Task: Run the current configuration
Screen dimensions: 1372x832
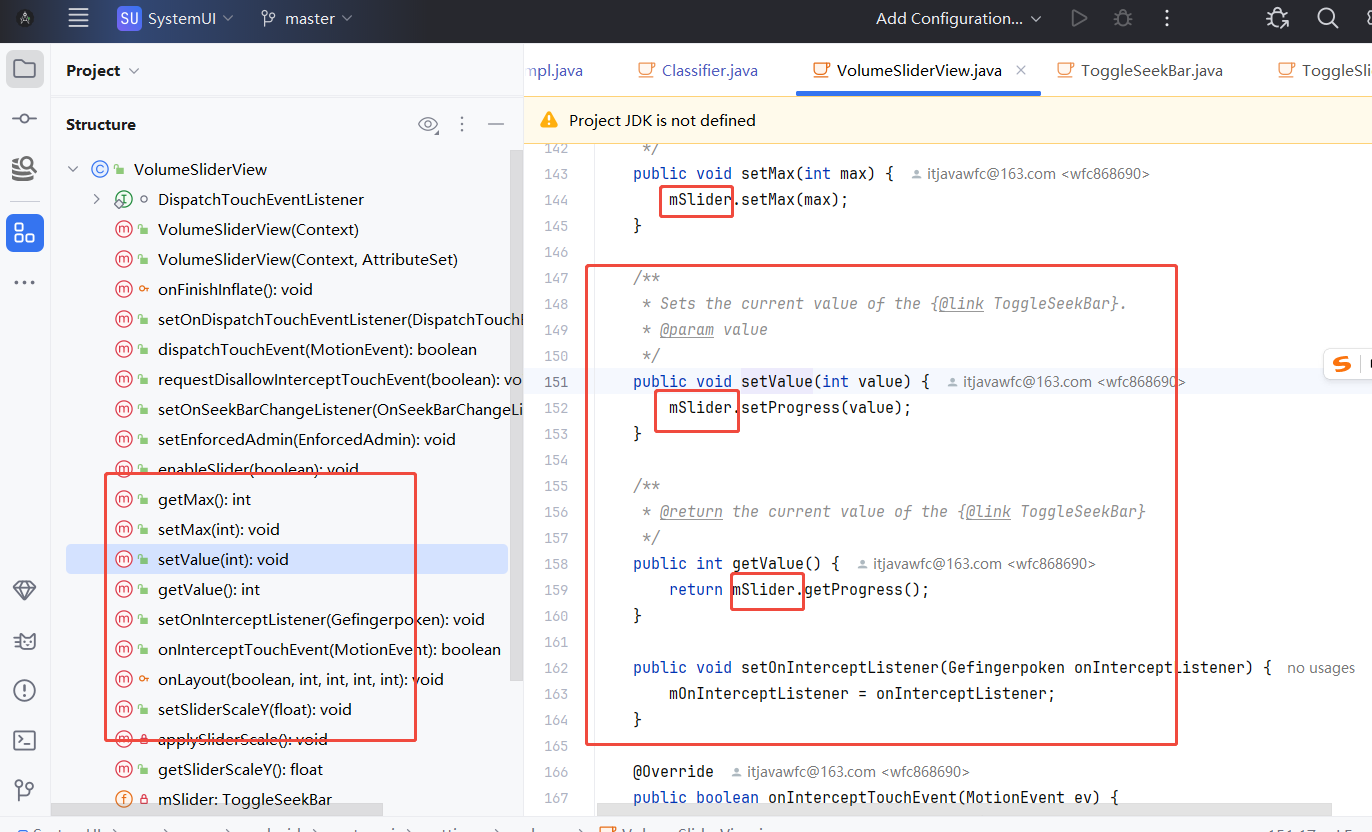Action: pyautogui.click(x=1078, y=18)
